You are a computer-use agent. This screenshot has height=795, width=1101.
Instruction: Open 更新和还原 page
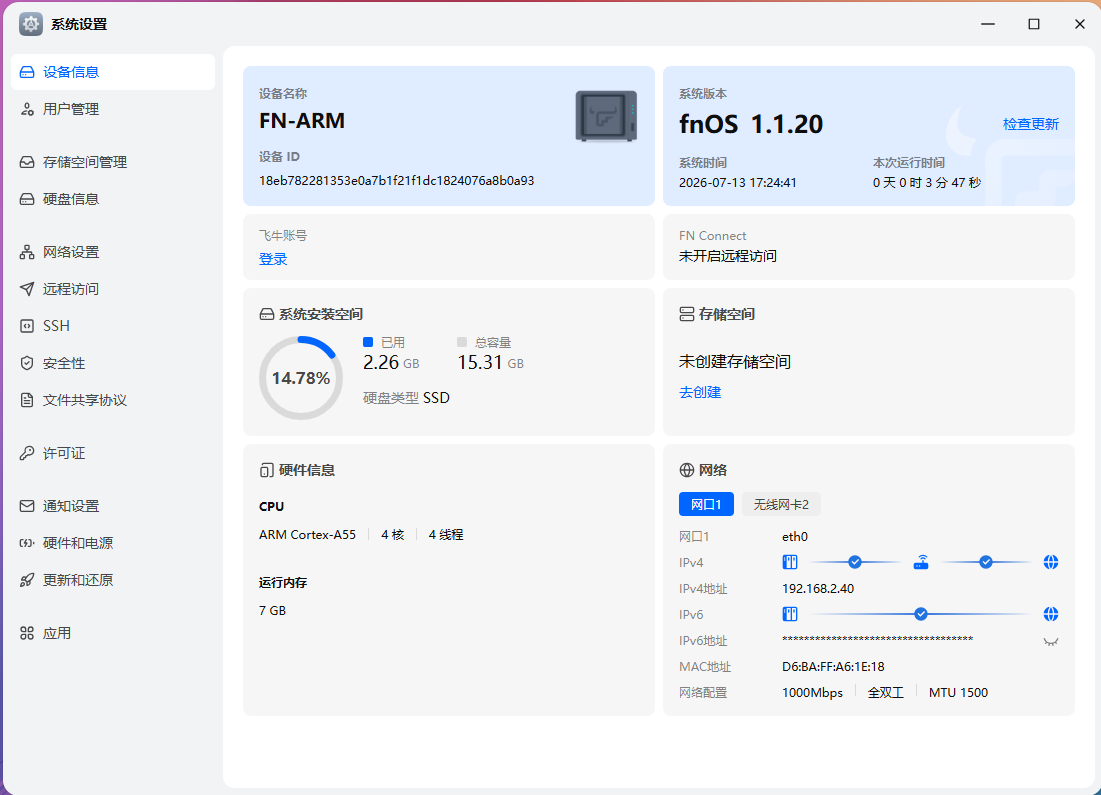tap(113, 580)
